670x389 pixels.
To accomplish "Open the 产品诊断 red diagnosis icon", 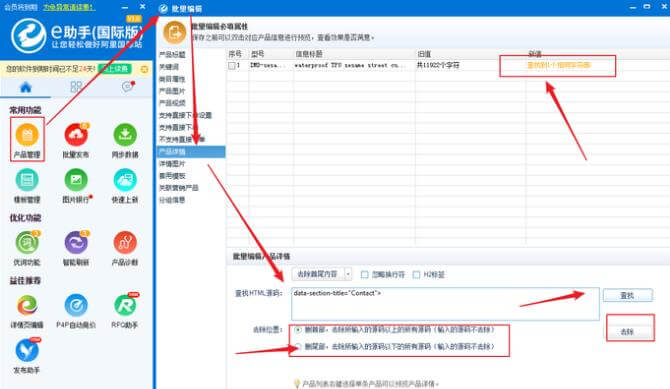I will 125,242.
